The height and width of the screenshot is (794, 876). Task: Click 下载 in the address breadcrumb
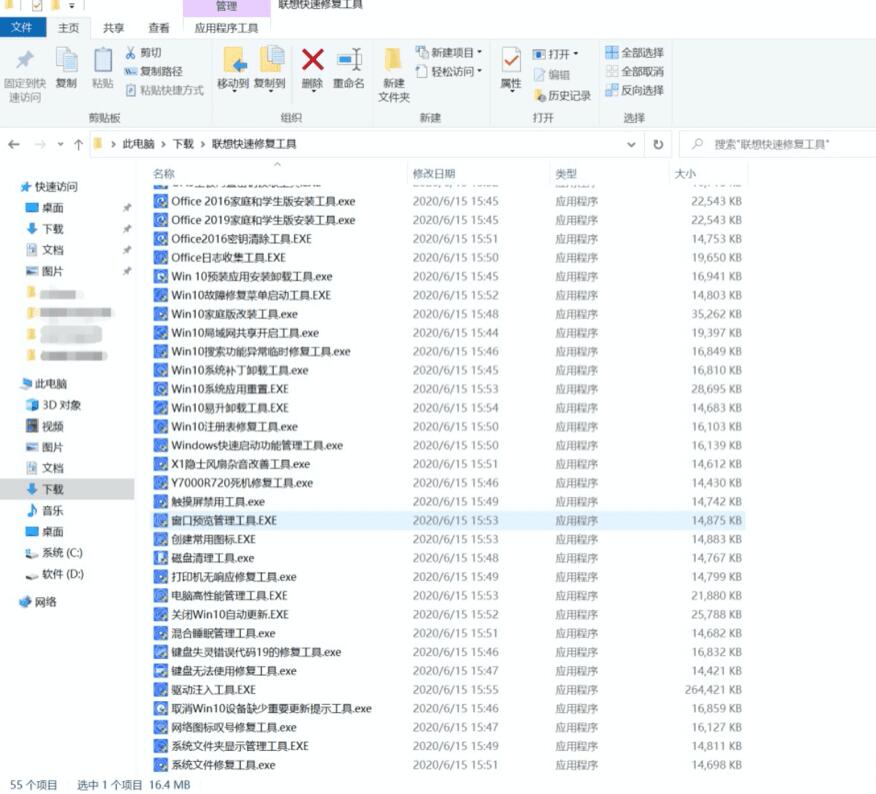[183, 144]
